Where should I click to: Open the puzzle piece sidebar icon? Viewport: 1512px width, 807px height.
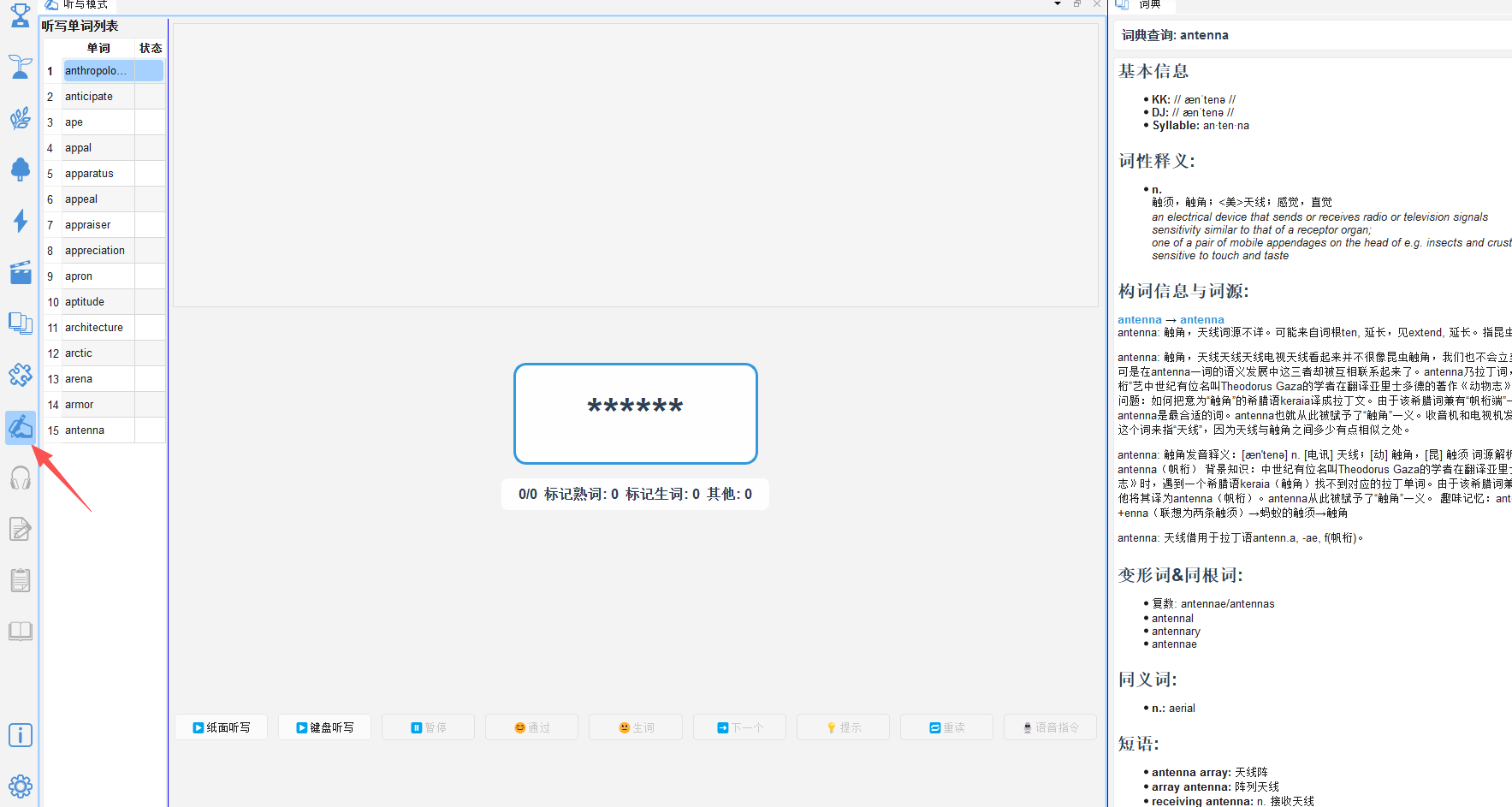[20, 375]
